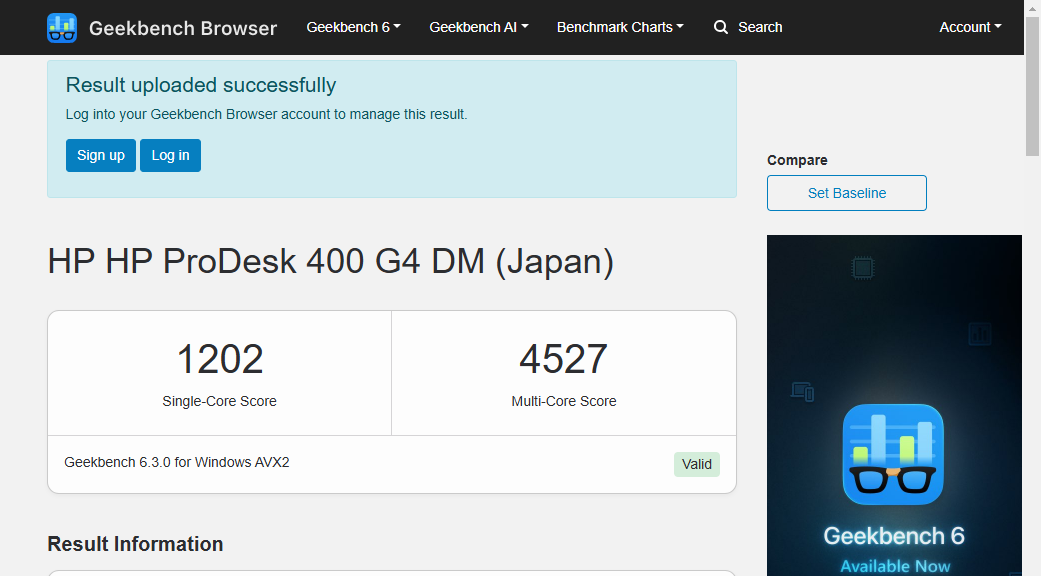Click the Result Information heading
This screenshot has width=1041, height=576.
[x=135, y=544]
